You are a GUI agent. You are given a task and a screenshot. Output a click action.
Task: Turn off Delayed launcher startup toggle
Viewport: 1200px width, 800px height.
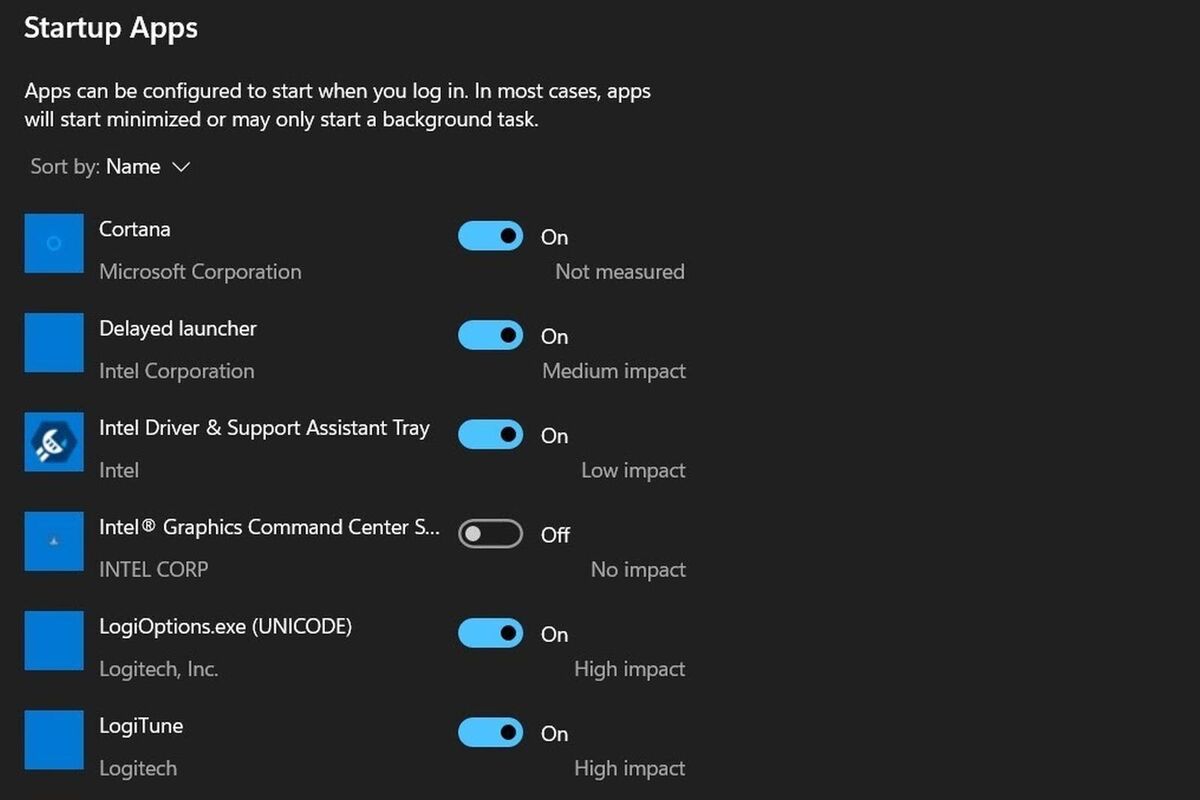pos(490,335)
